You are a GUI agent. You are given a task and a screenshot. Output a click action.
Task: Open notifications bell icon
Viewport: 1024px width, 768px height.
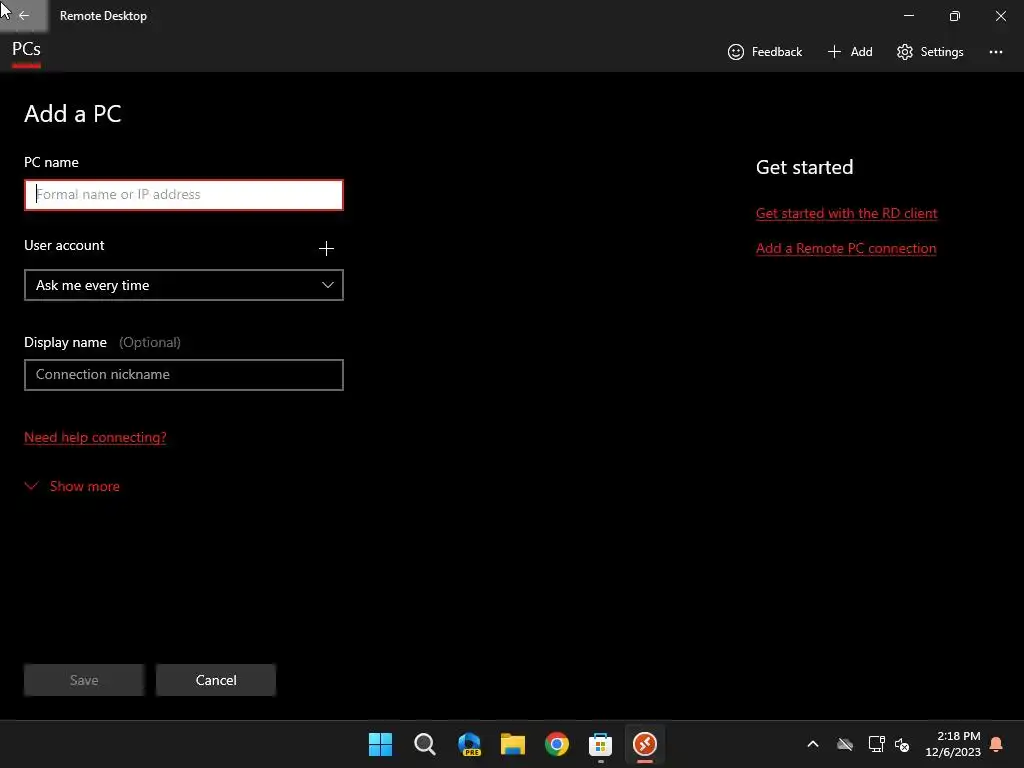click(996, 744)
